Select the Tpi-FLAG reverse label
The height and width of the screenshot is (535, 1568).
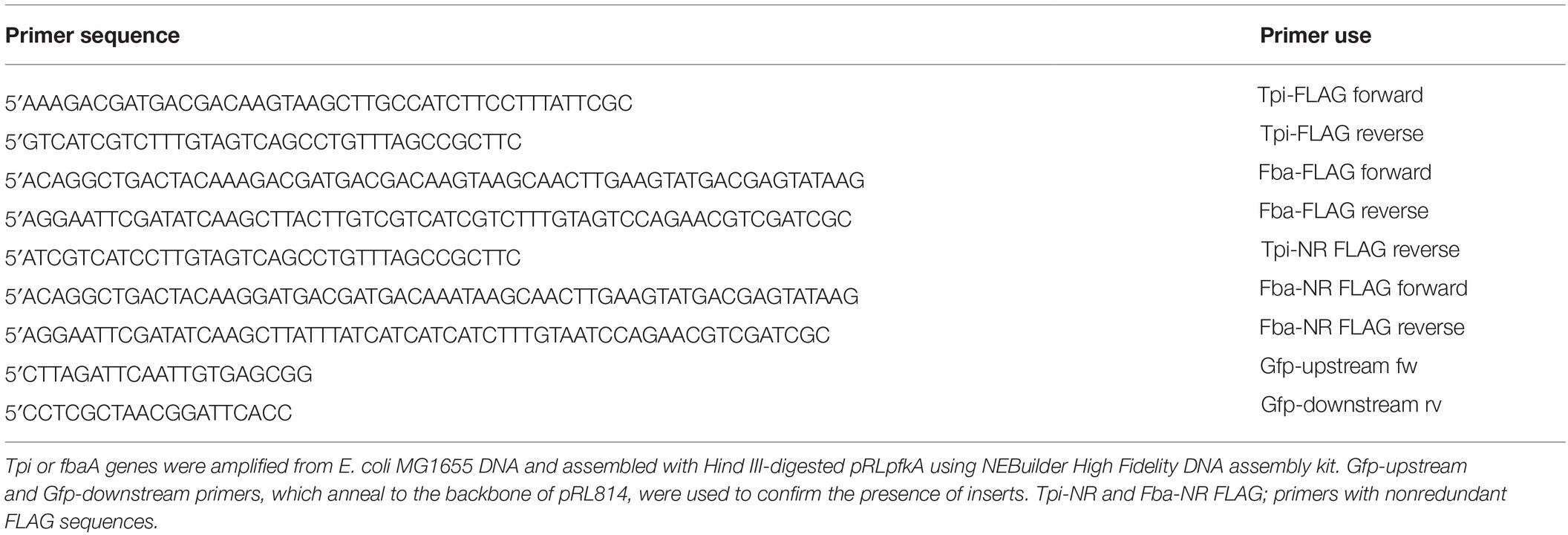pos(1342,134)
